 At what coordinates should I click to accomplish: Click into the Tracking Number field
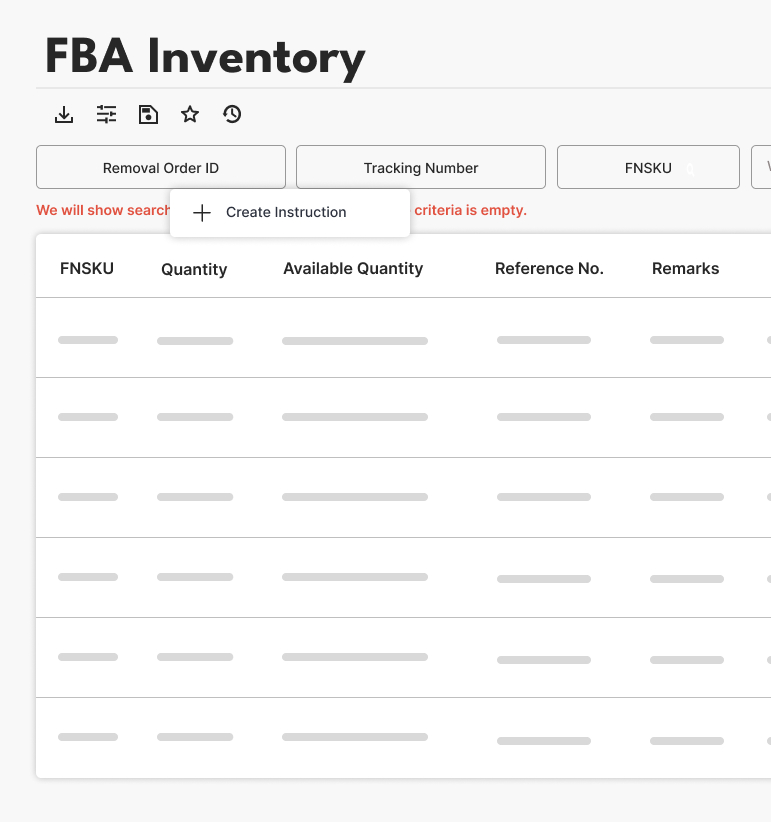[421, 167]
